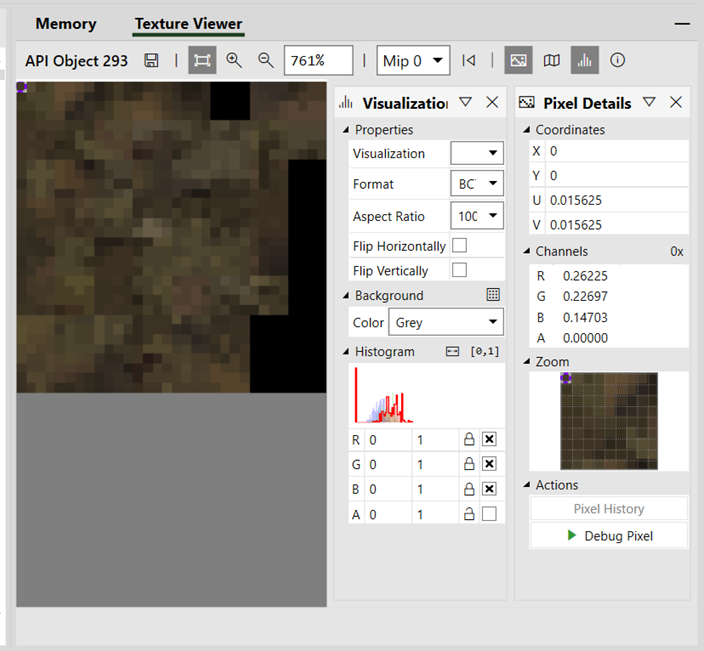Click the A minimum value field

389,514
